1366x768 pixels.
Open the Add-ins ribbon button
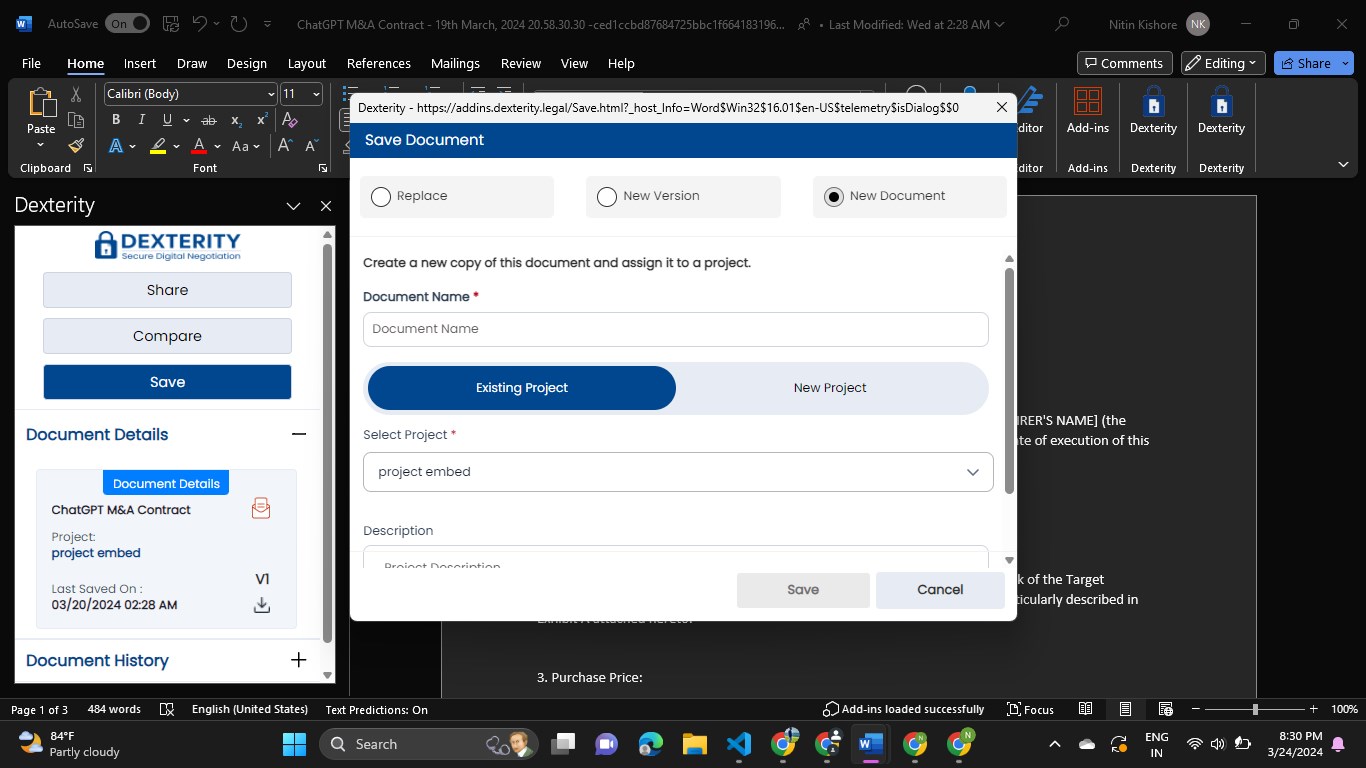click(x=1087, y=111)
